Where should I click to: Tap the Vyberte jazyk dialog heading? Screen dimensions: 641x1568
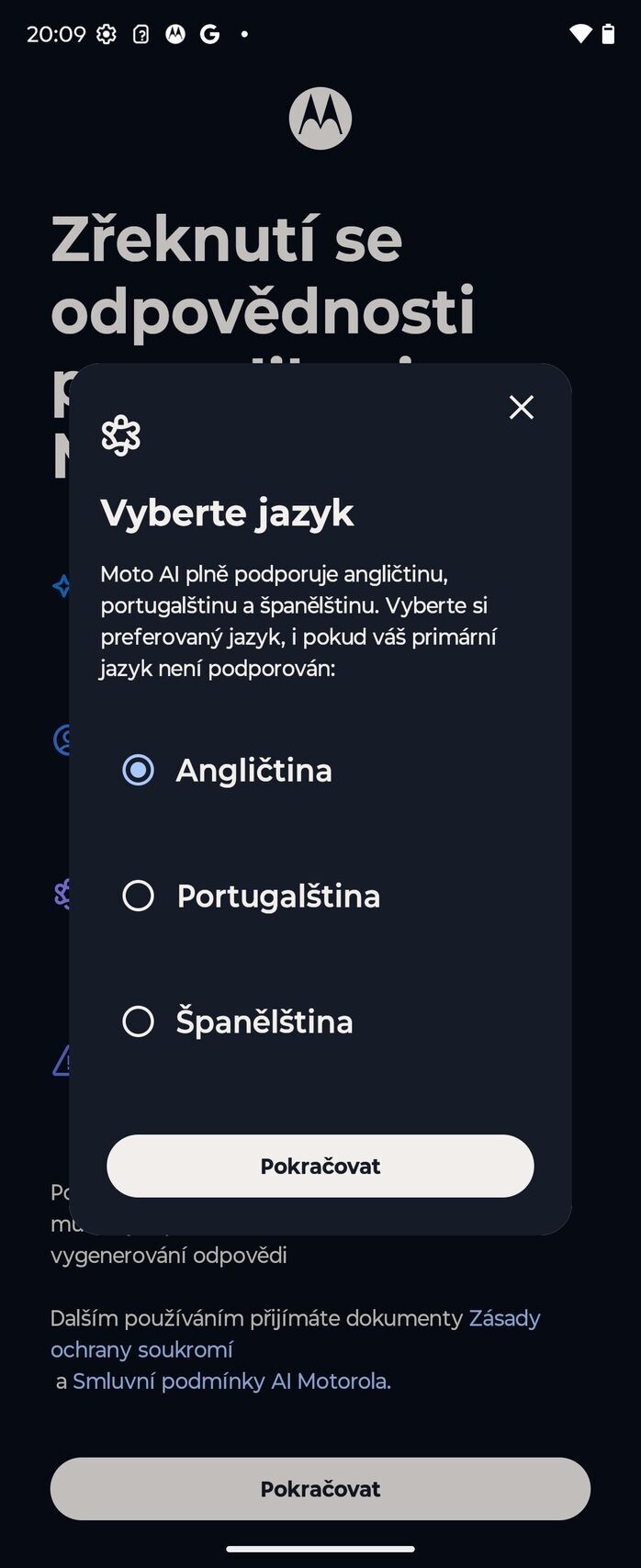[x=227, y=513]
